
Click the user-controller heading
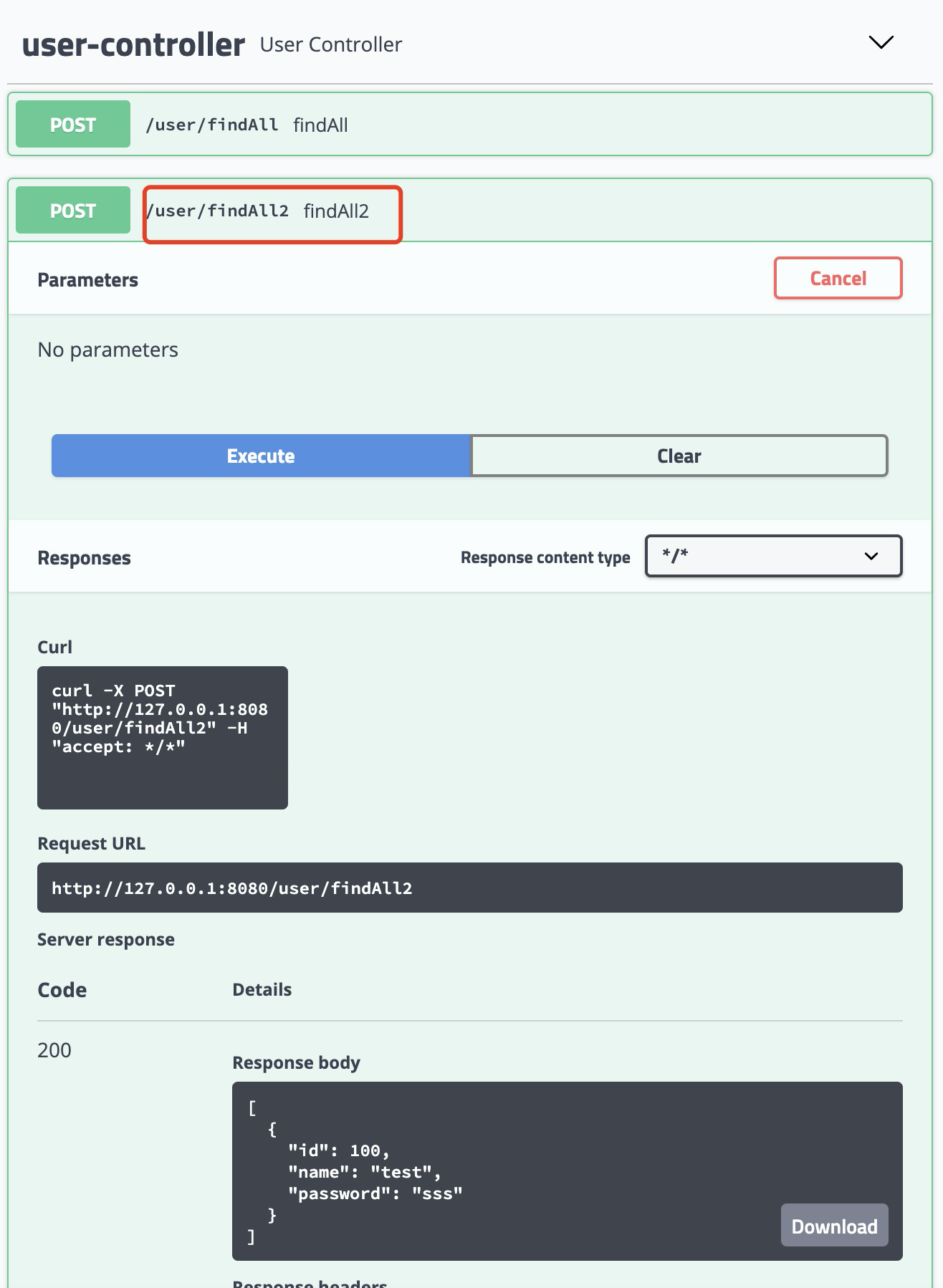tap(133, 44)
